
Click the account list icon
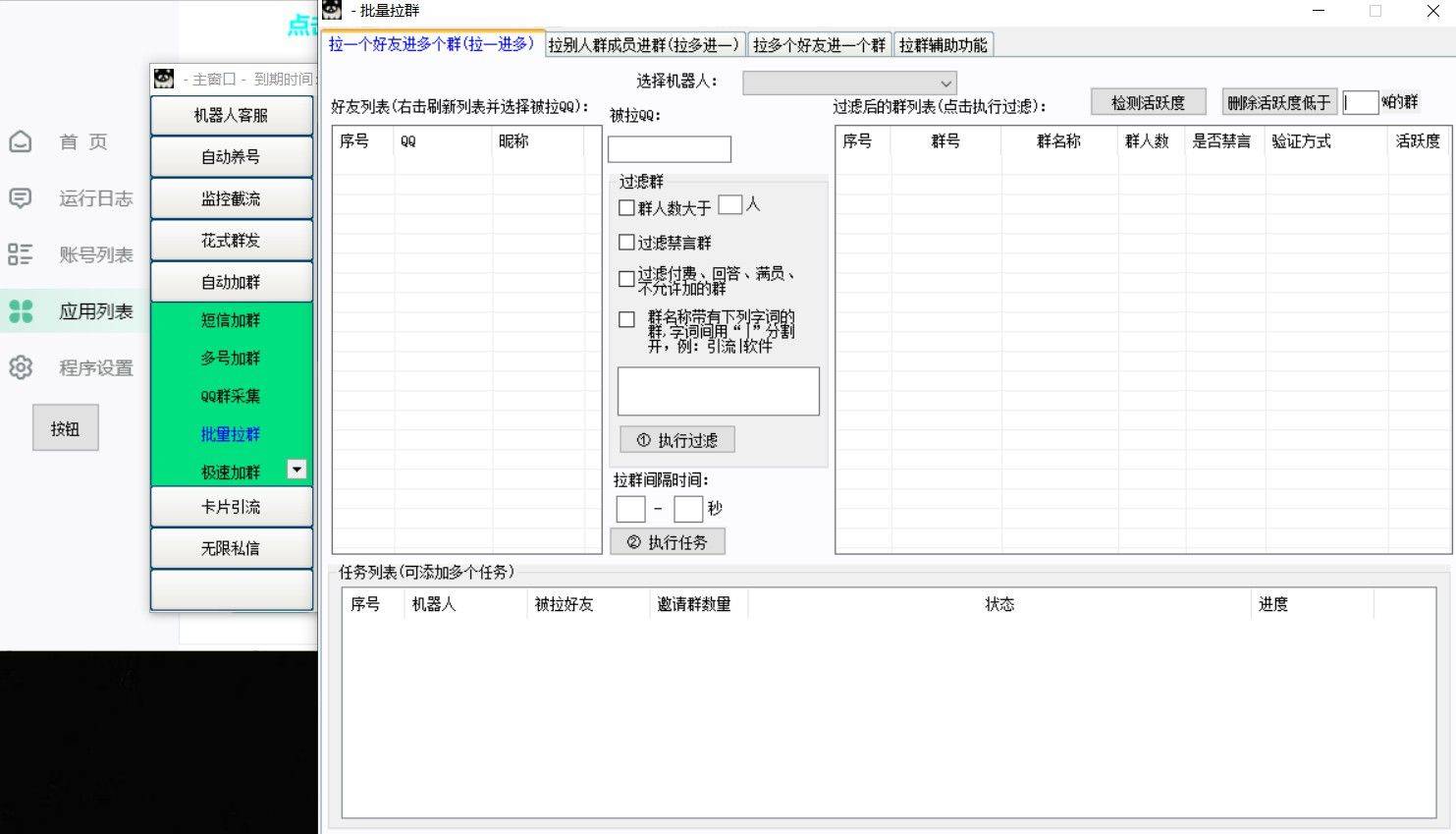point(21,255)
